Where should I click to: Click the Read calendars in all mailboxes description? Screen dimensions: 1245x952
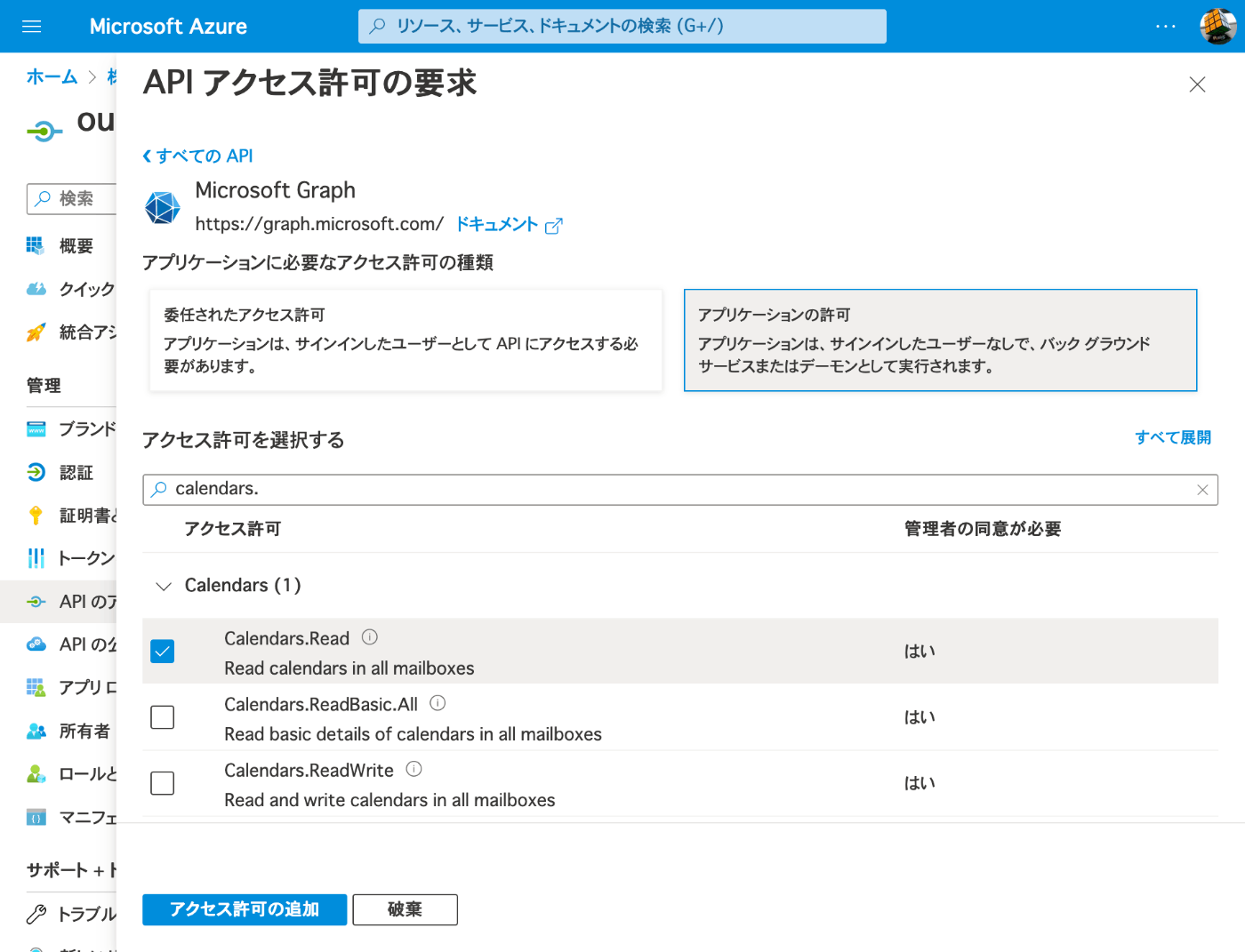click(349, 668)
